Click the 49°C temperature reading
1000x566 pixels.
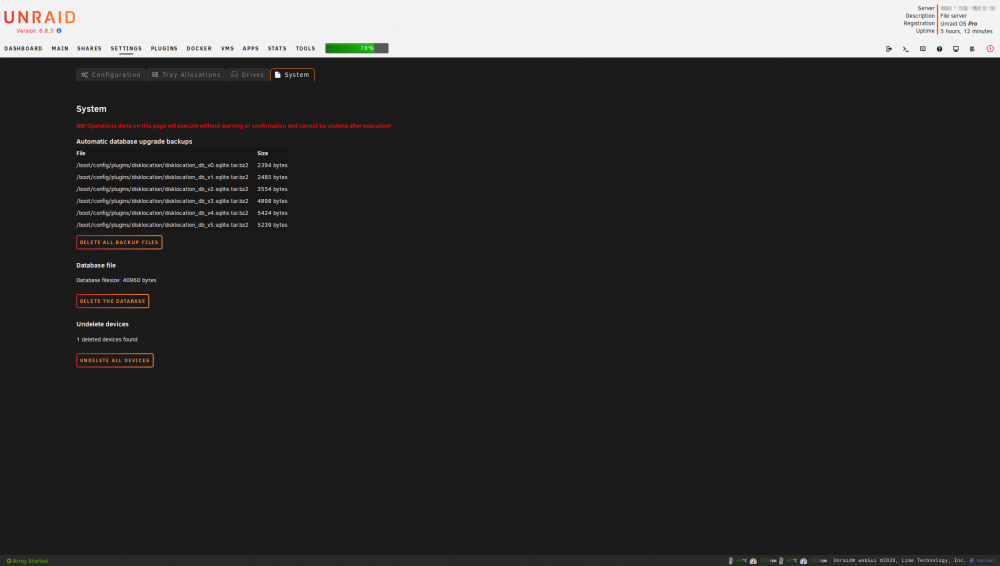tap(742, 561)
